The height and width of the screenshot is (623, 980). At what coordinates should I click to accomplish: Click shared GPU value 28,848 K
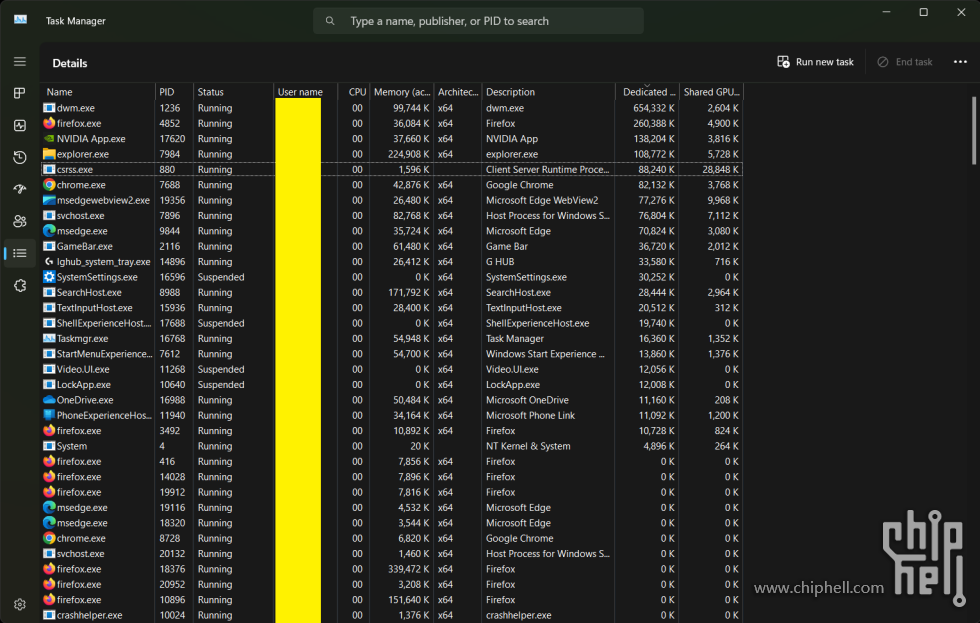pyautogui.click(x=720, y=169)
